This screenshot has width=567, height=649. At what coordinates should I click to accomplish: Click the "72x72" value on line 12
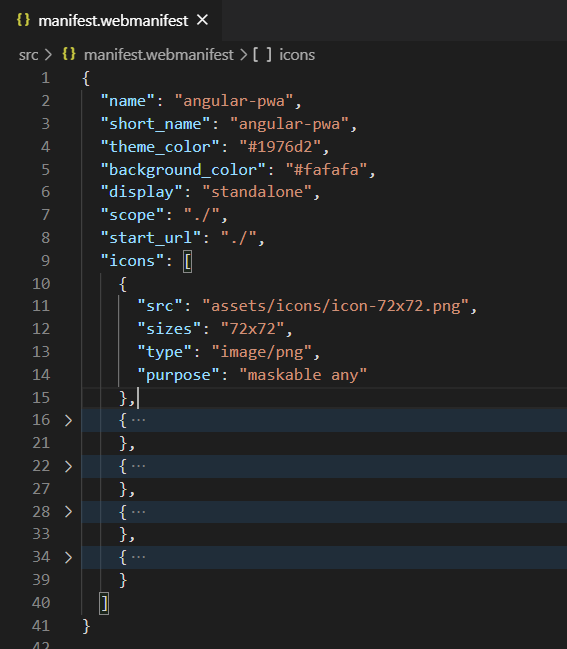[252, 329]
